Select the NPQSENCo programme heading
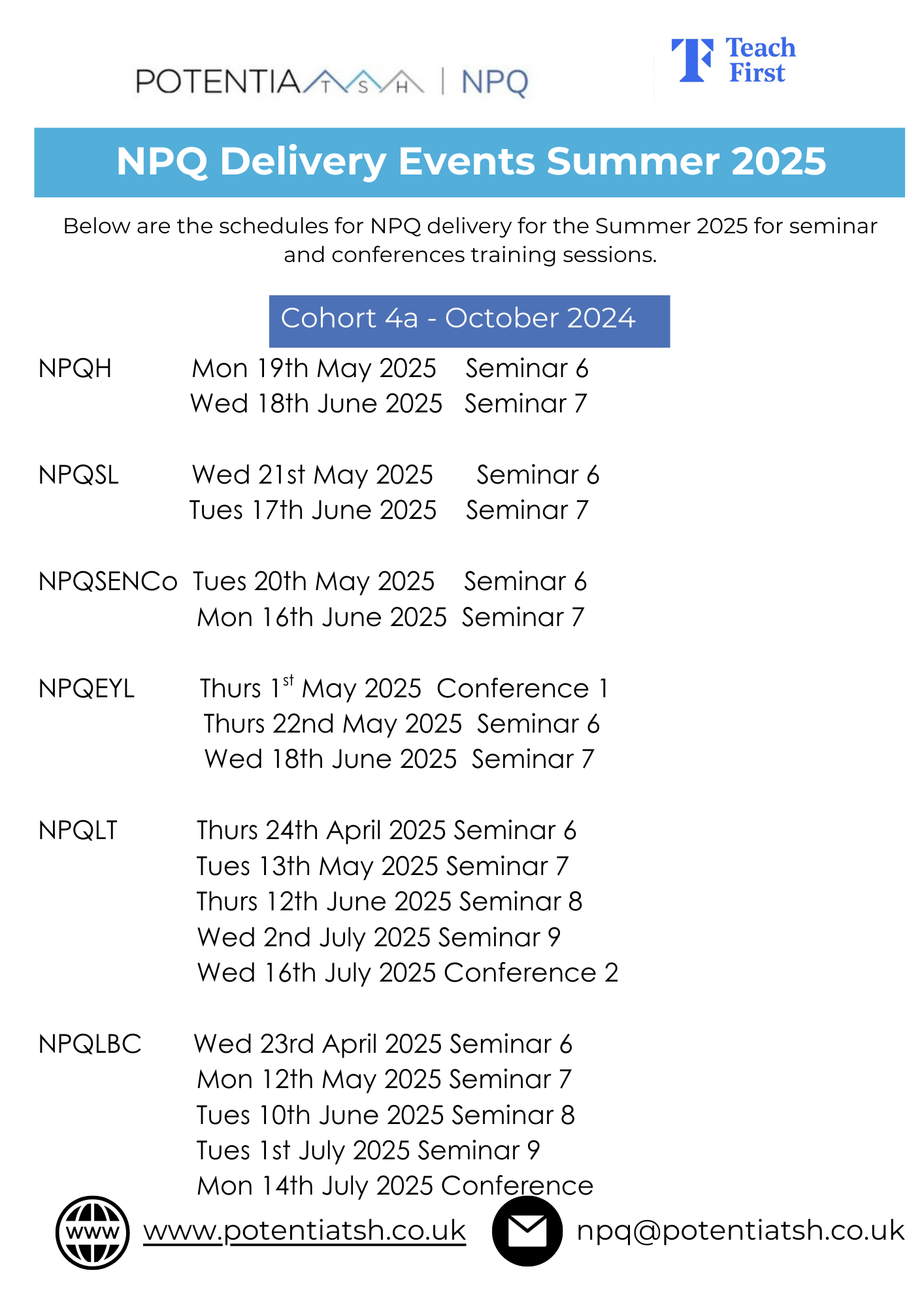The image size is (924, 1307). (108, 582)
